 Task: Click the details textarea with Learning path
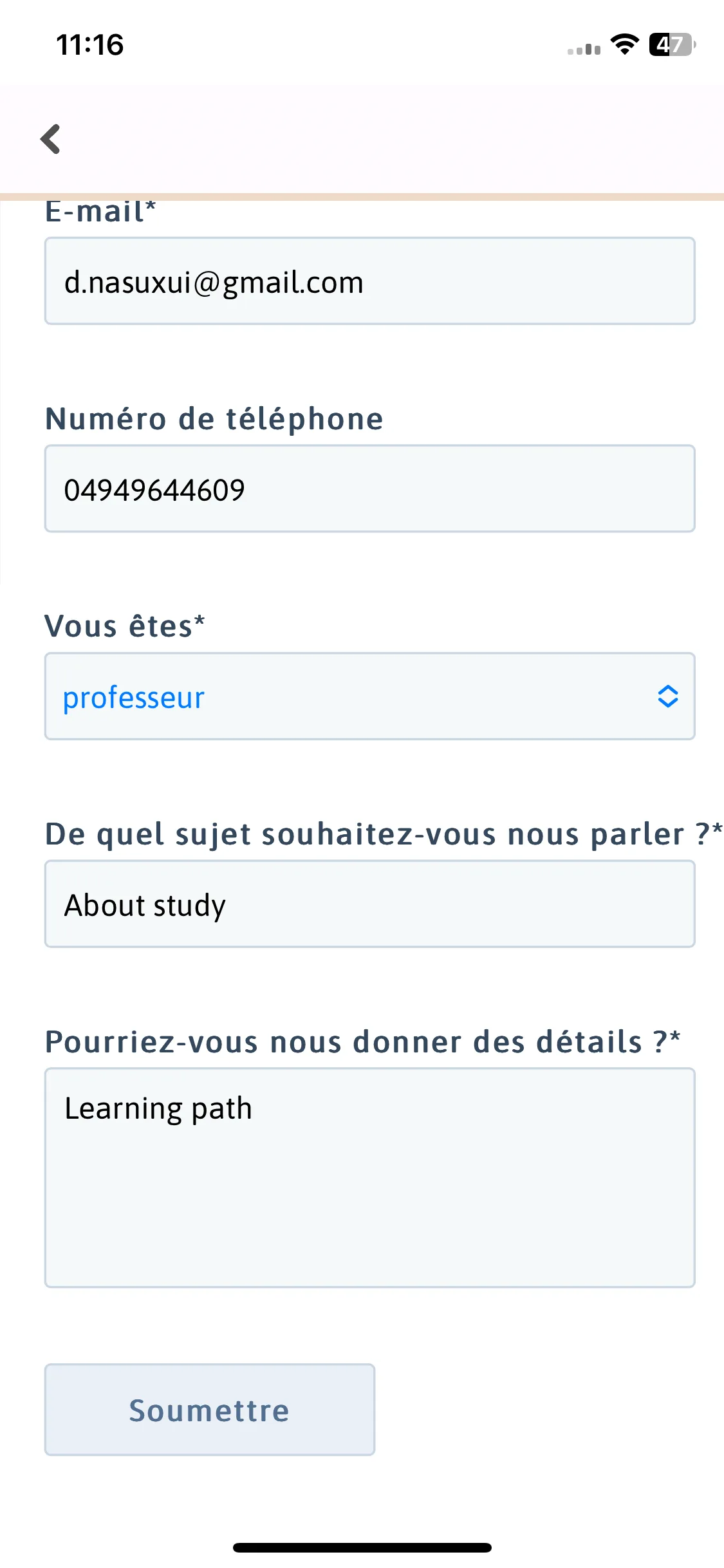pyautogui.click(x=369, y=1178)
